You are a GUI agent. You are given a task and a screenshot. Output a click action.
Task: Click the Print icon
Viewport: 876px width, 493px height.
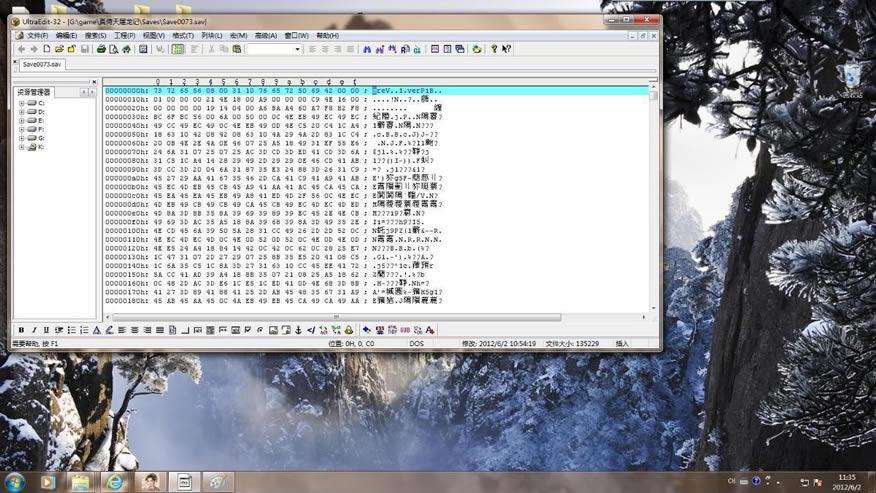101,49
